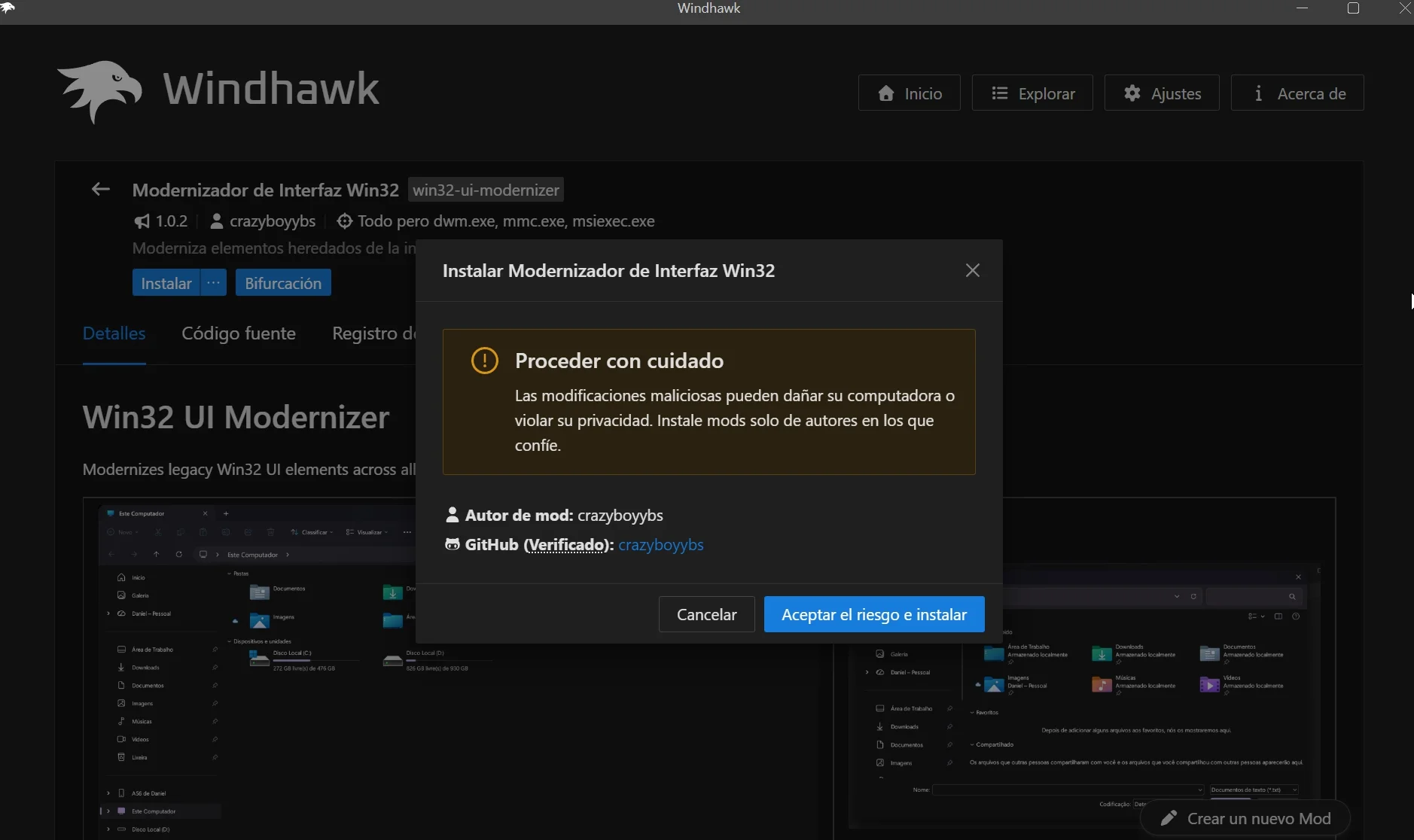Open the Registro tab

(x=373, y=333)
